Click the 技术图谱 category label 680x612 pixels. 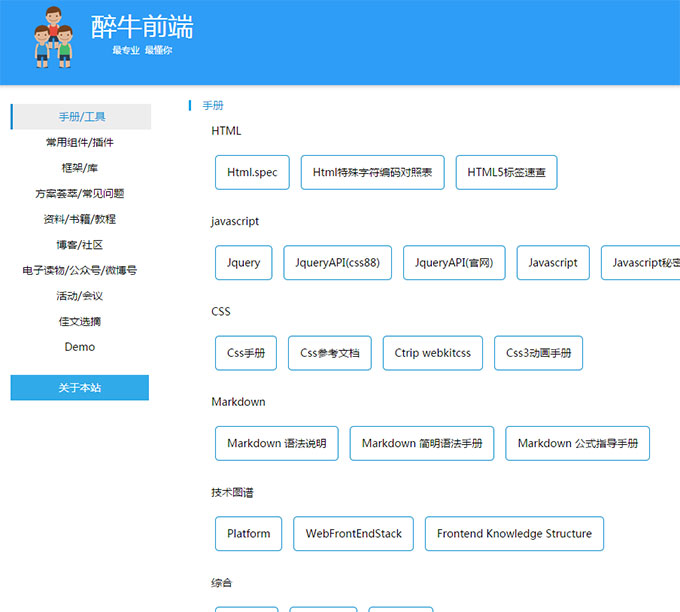pyautogui.click(x=232, y=492)
